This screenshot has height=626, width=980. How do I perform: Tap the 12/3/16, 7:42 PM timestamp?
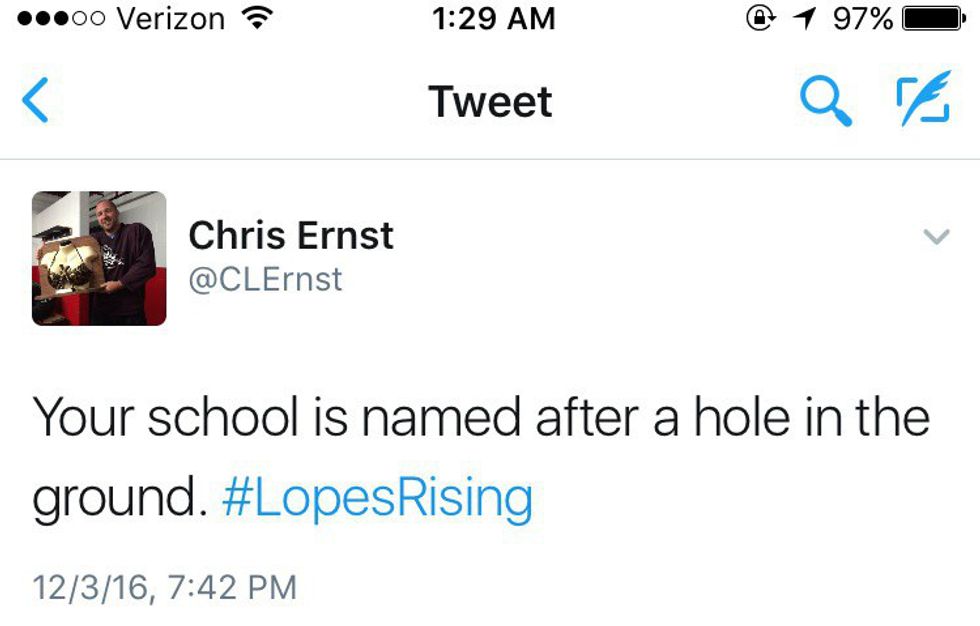pos(165,586)
